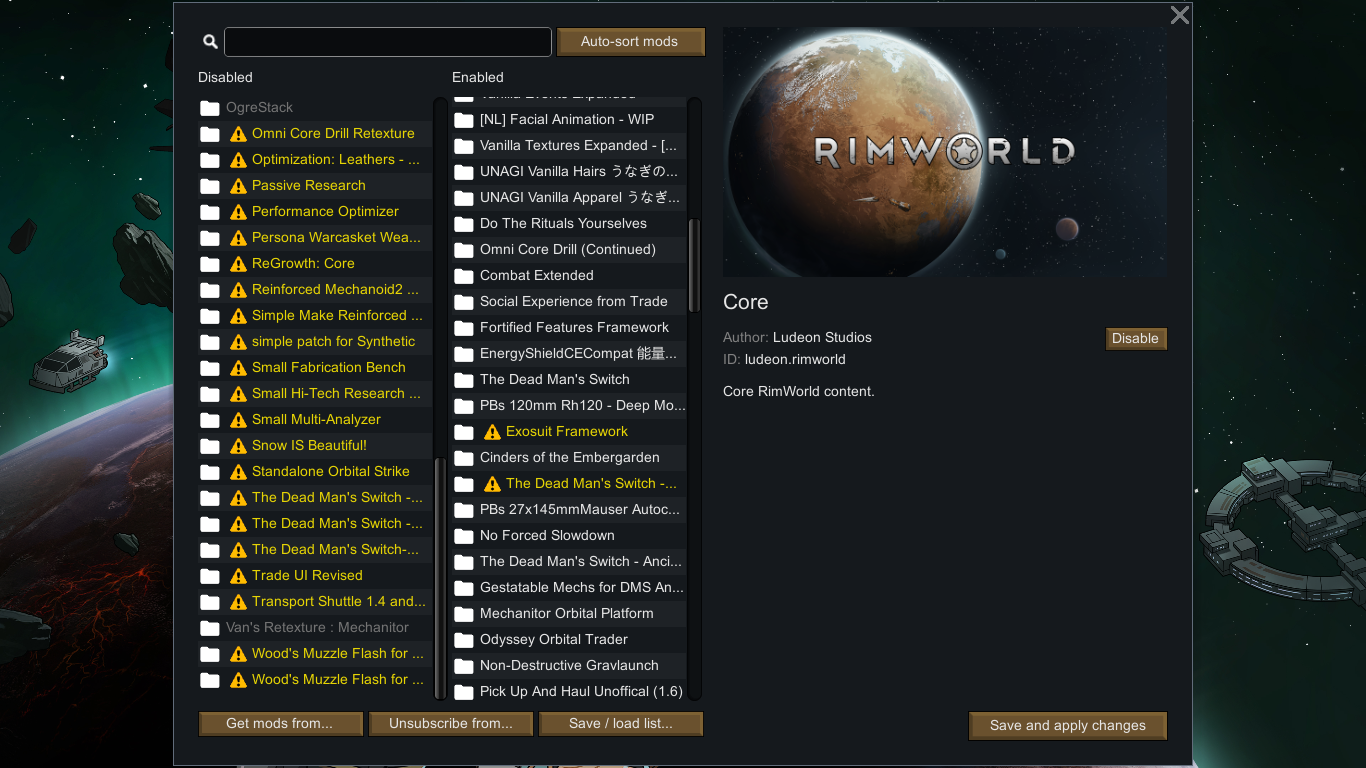Click folder icon of No Forced Slowdown
1366x768 pixels.
pos(464,536)
